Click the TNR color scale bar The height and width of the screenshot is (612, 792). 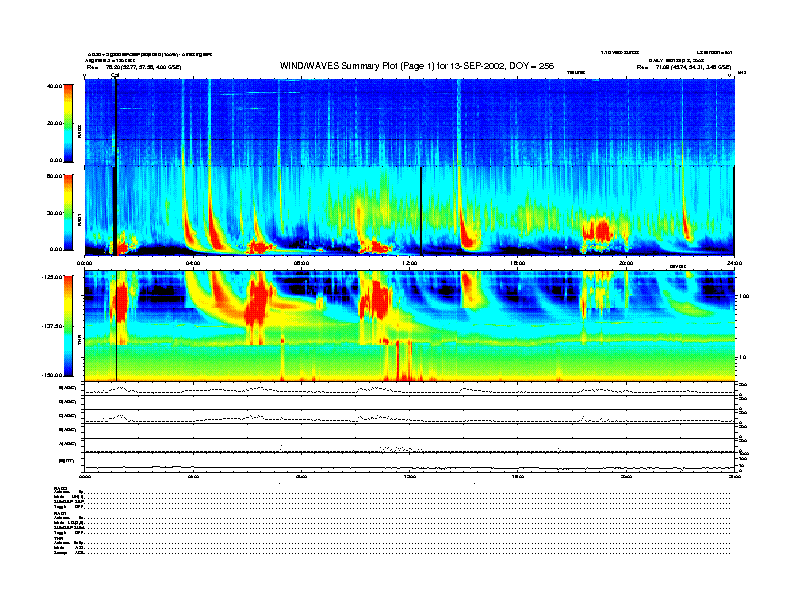click(68, 326)
